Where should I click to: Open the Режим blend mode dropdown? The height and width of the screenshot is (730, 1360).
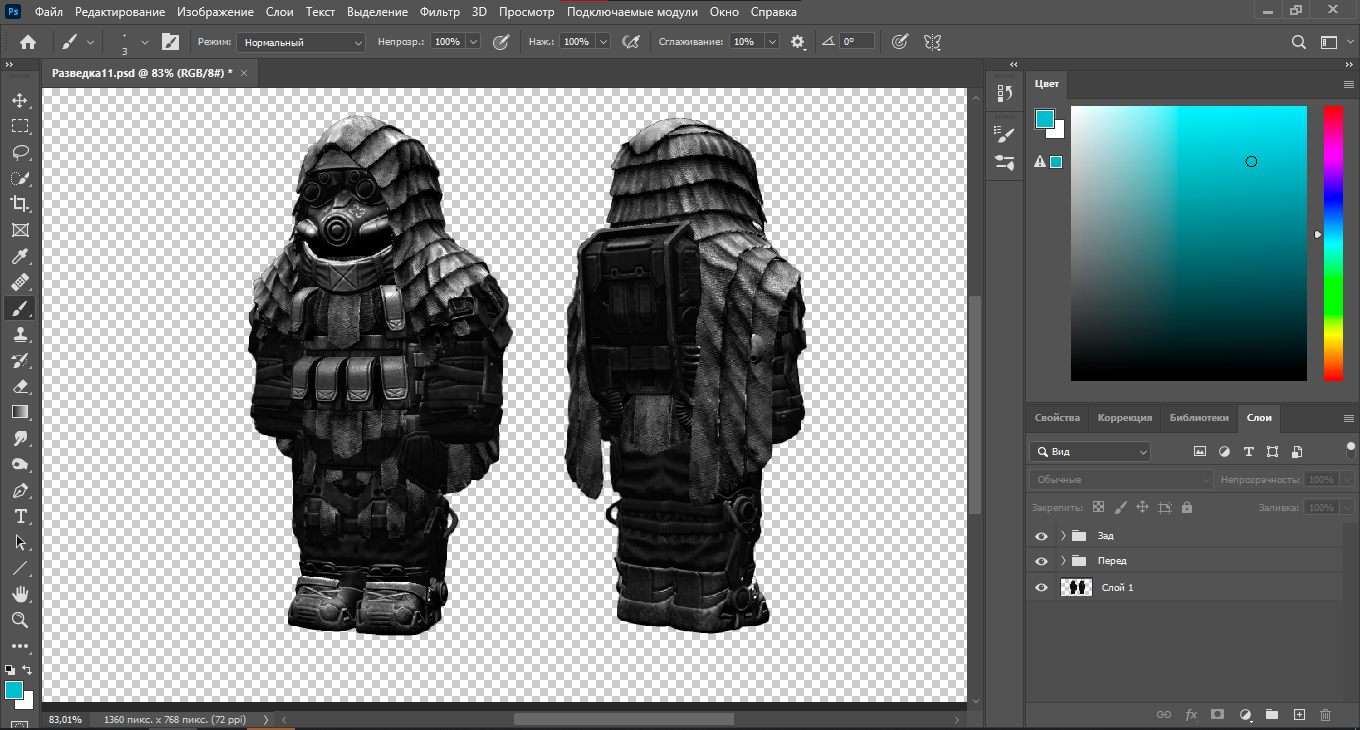click(x=301, y=42)
